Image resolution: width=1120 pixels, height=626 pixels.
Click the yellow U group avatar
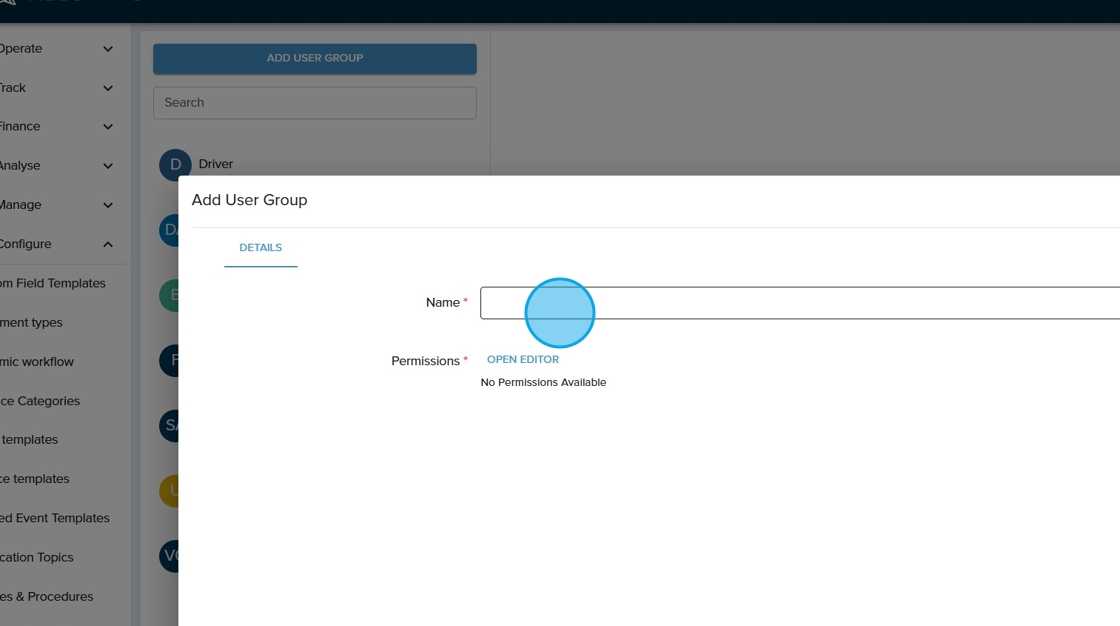pyautogui.click(x=169, y=491)
